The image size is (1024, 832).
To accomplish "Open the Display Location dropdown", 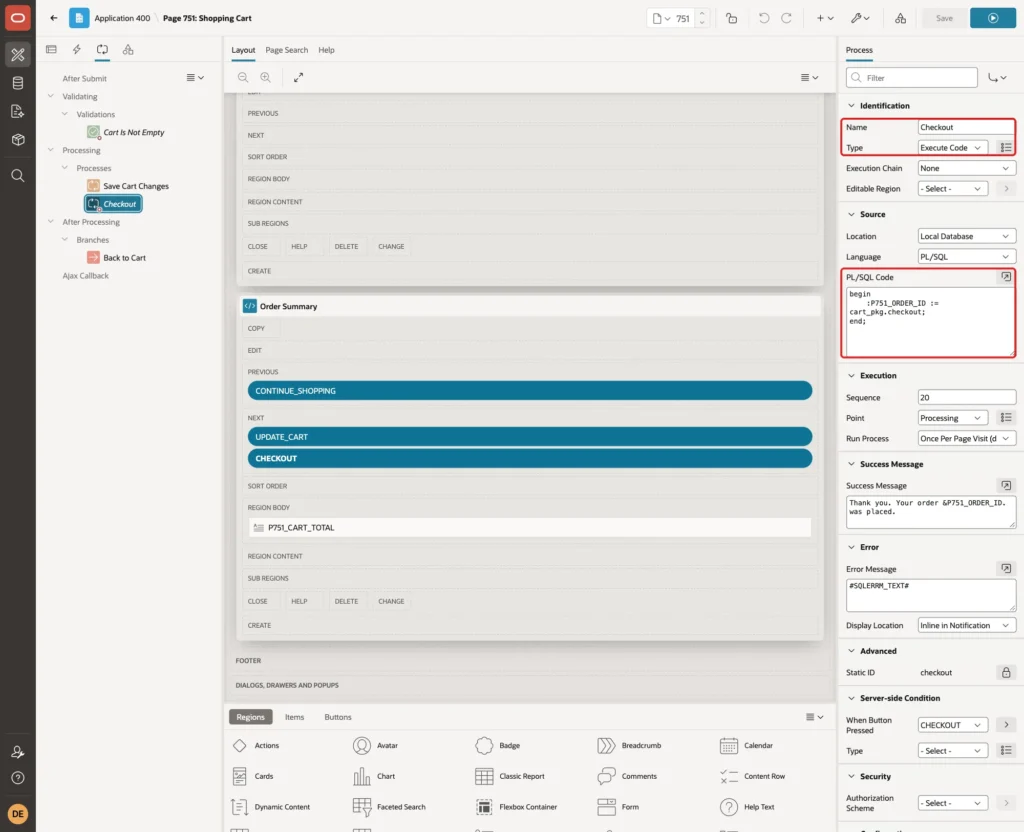I will click(x=967, y=625).
